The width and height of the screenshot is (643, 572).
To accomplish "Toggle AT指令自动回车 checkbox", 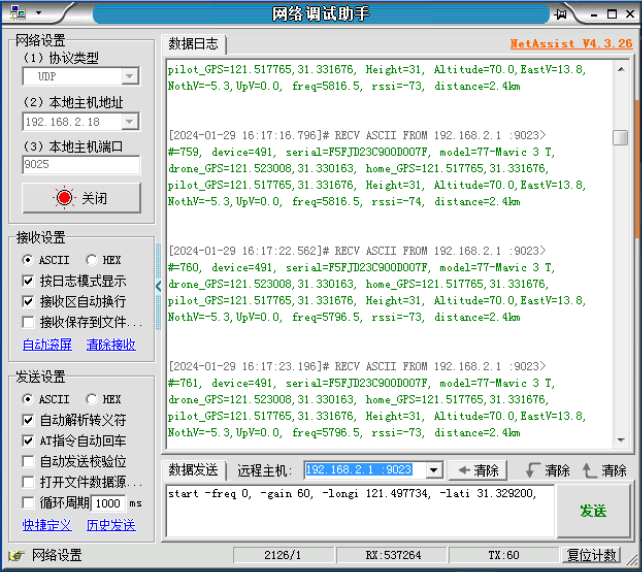I will pyautogui.click(x=28, y=441).
